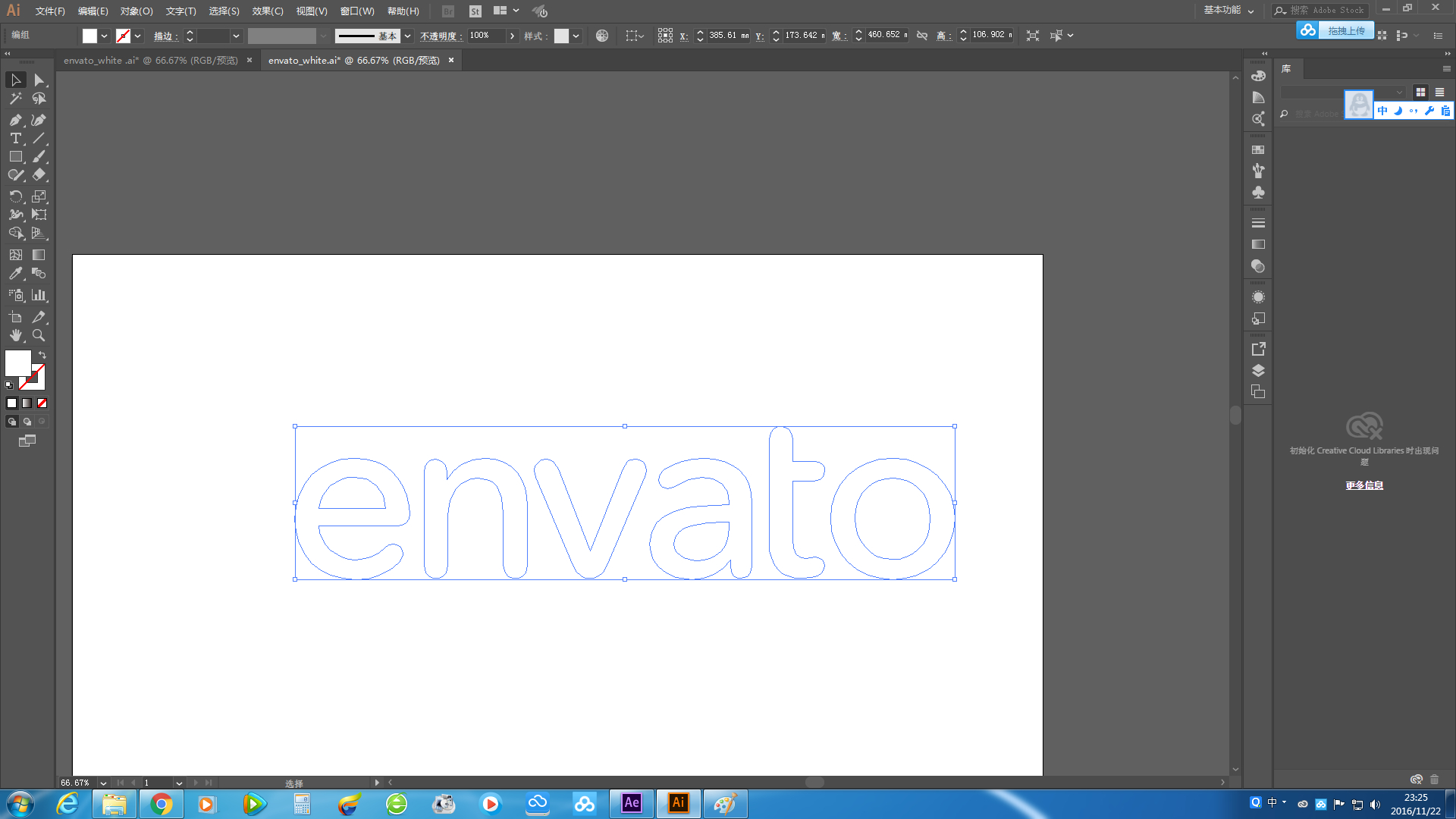Viewport: 1456px width, 819px height.
Task: Choose the Symbol Sprayer tool
Action: pos(16,295)
